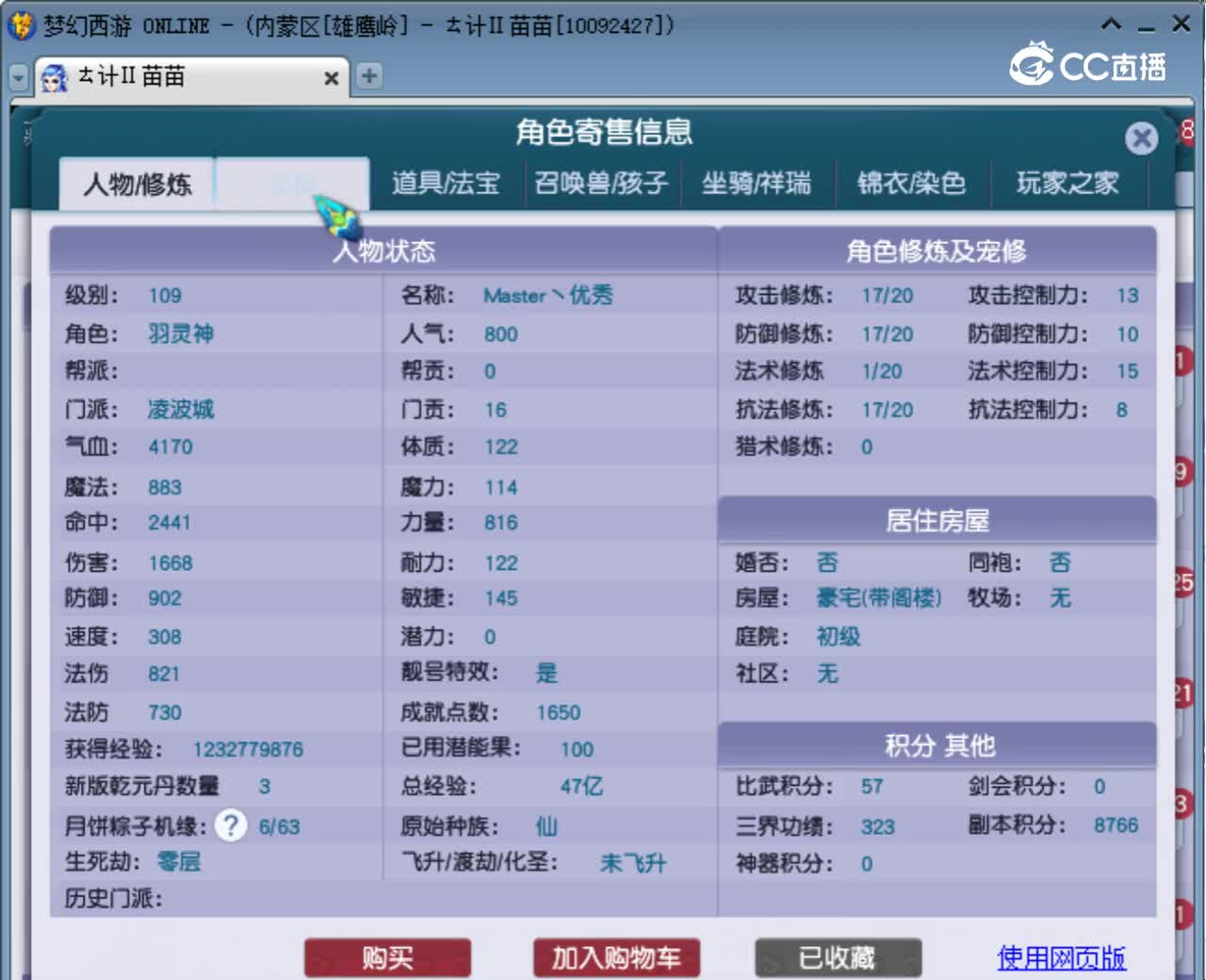Select the 苗苗 window tab

pyautogui.click(x=192, y=77)
